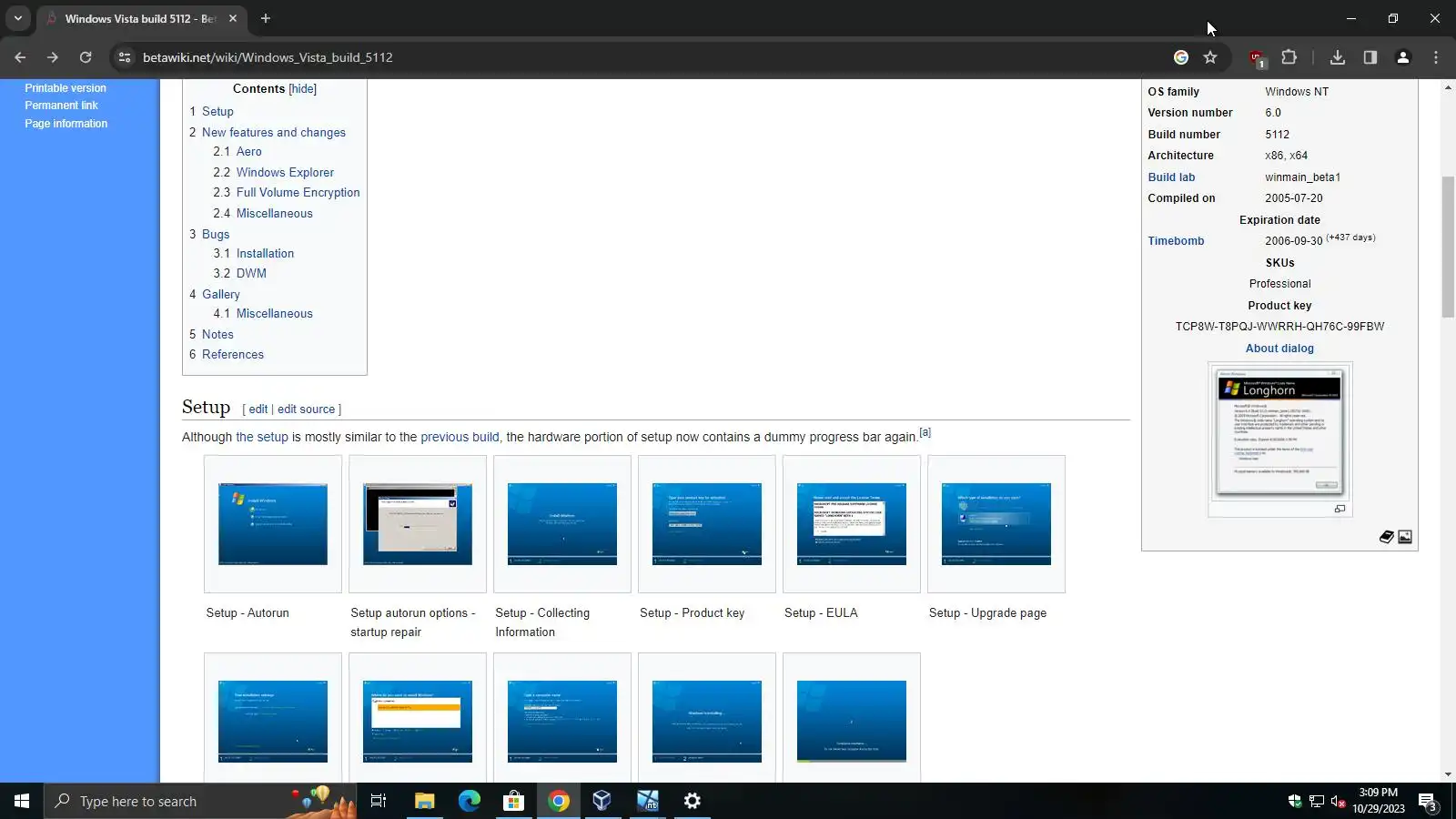1456x819 pixels.
Task: Click footnote [a] after the Setup paragraph
Action: (x=925, y=433)
